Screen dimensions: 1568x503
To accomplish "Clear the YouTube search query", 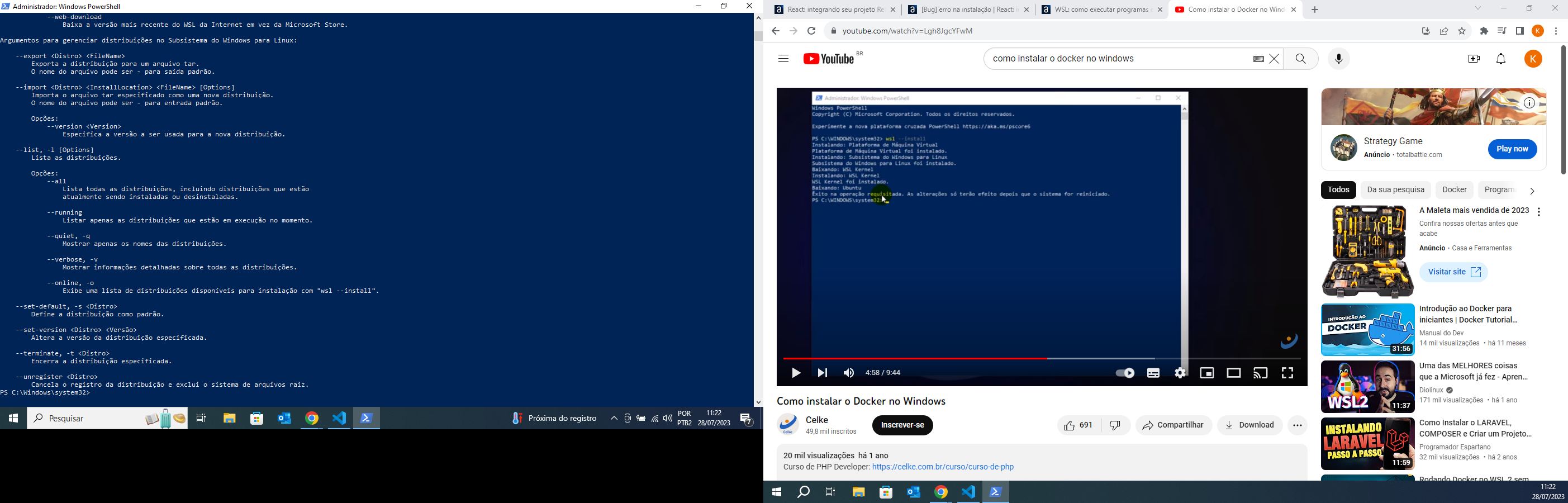I will [1274, 59].
